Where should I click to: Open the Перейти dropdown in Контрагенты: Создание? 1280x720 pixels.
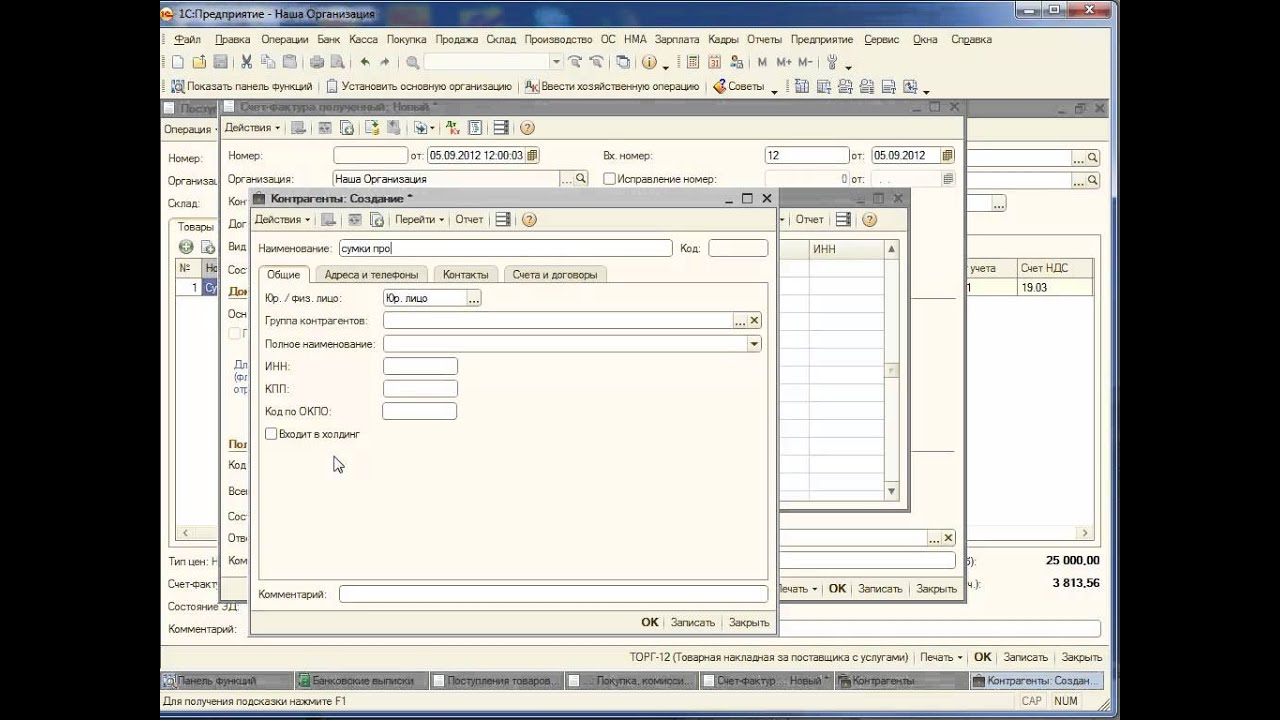(x=419, y=219)
